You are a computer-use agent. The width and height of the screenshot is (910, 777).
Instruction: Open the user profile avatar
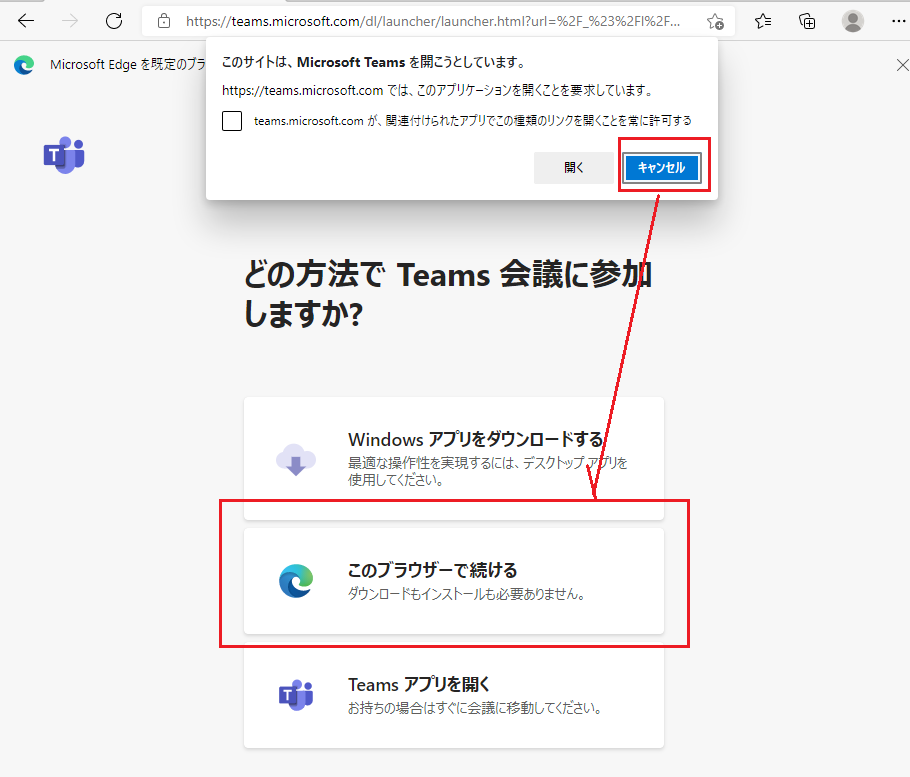[x=853, y=21]
